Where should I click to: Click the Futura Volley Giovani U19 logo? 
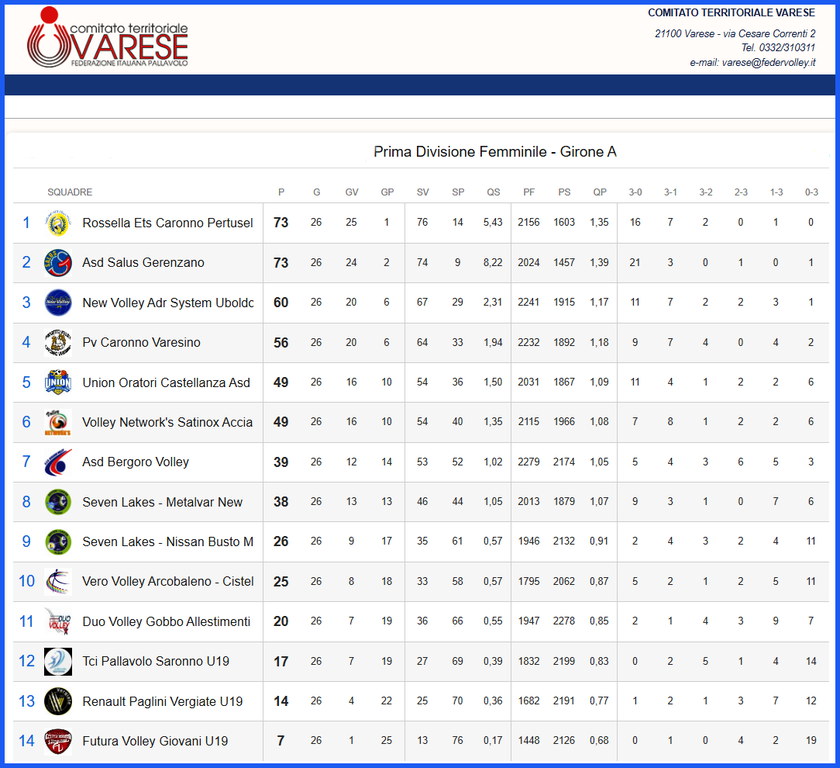tap(58, 741)
